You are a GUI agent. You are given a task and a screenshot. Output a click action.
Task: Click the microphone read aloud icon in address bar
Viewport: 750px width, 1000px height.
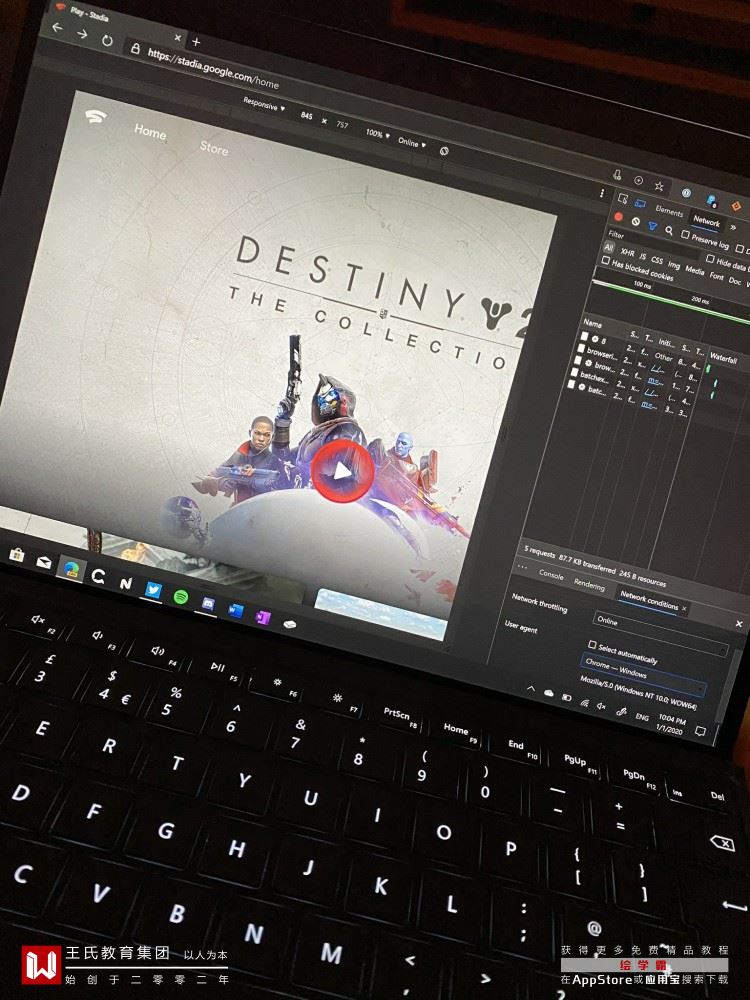pos(617,175)
